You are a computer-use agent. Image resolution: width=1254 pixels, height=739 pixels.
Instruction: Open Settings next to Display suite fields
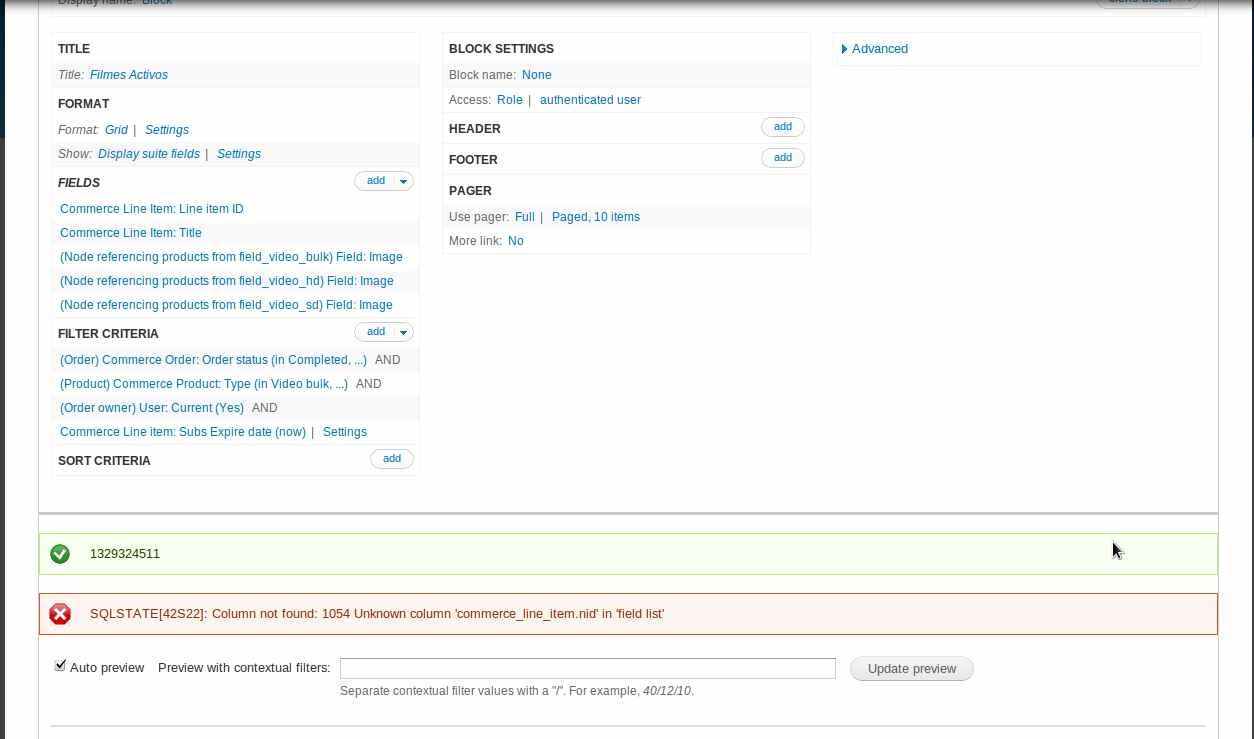pyautogui.click(x=239, y=154)
